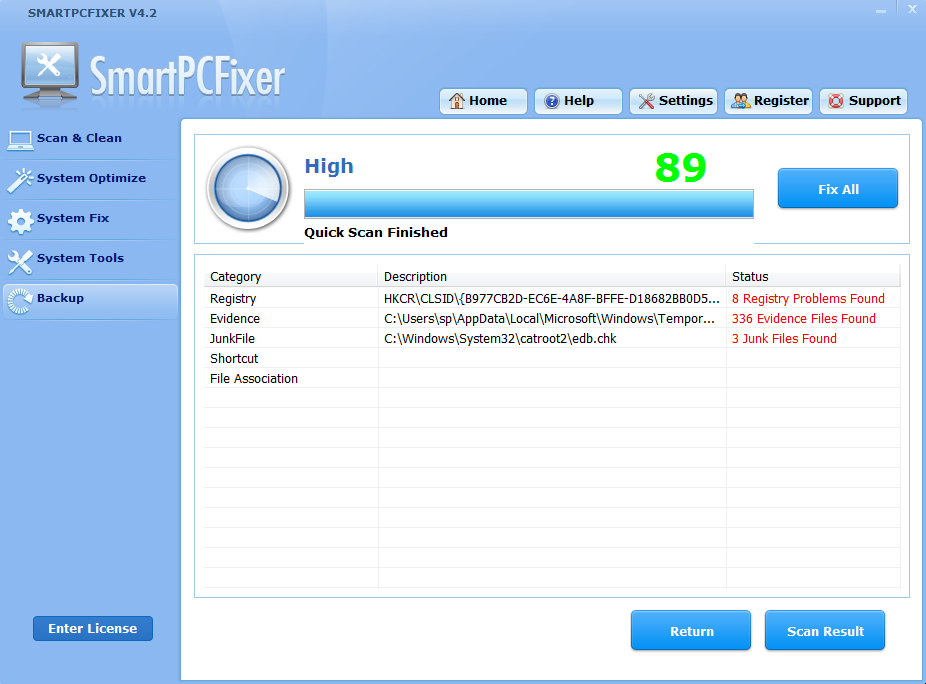Screen dimensions: 926x684
Task: Switch to the Backup section
Action: (x=60, y=299)
